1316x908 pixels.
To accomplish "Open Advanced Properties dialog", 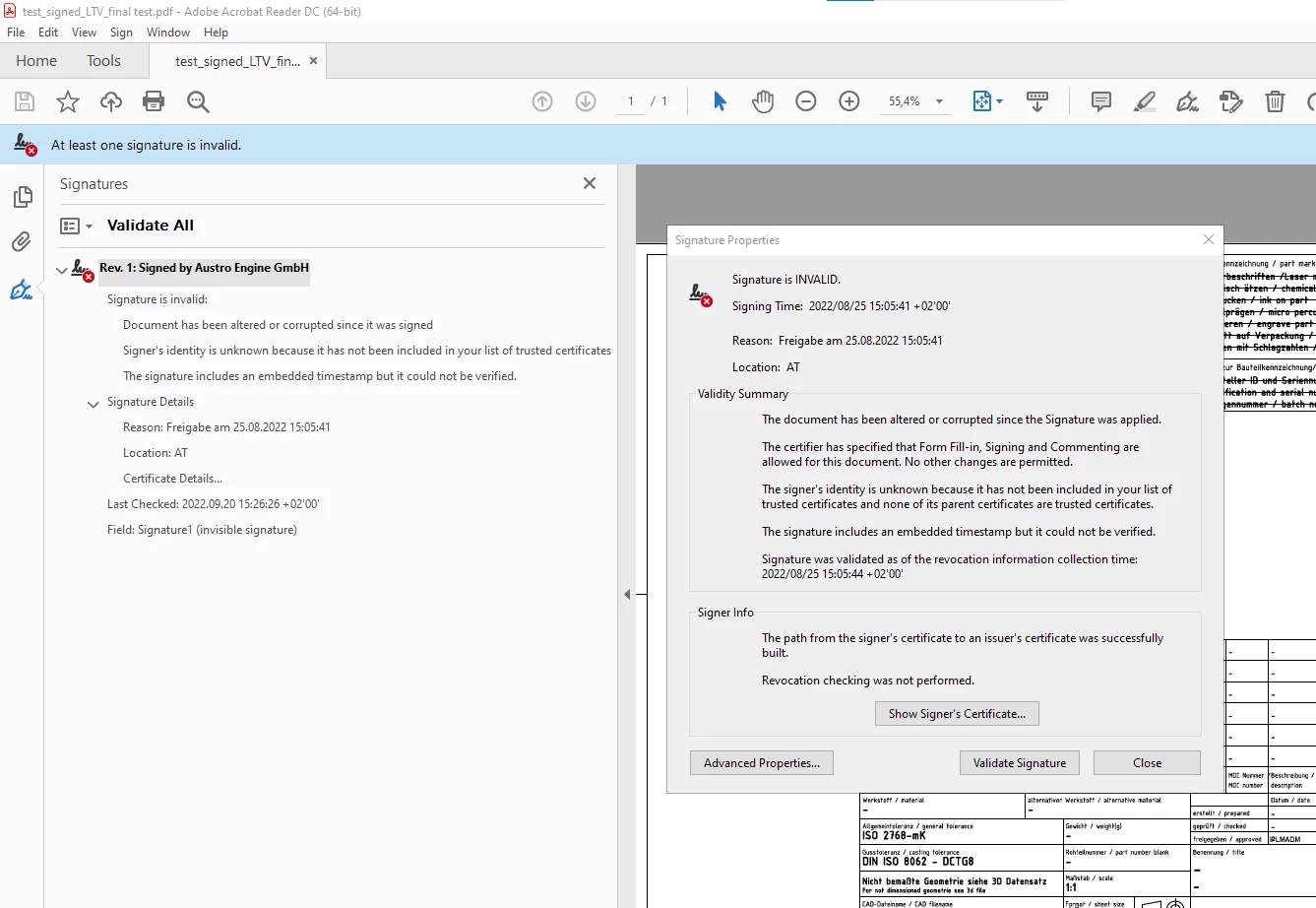I will (762, 763).
